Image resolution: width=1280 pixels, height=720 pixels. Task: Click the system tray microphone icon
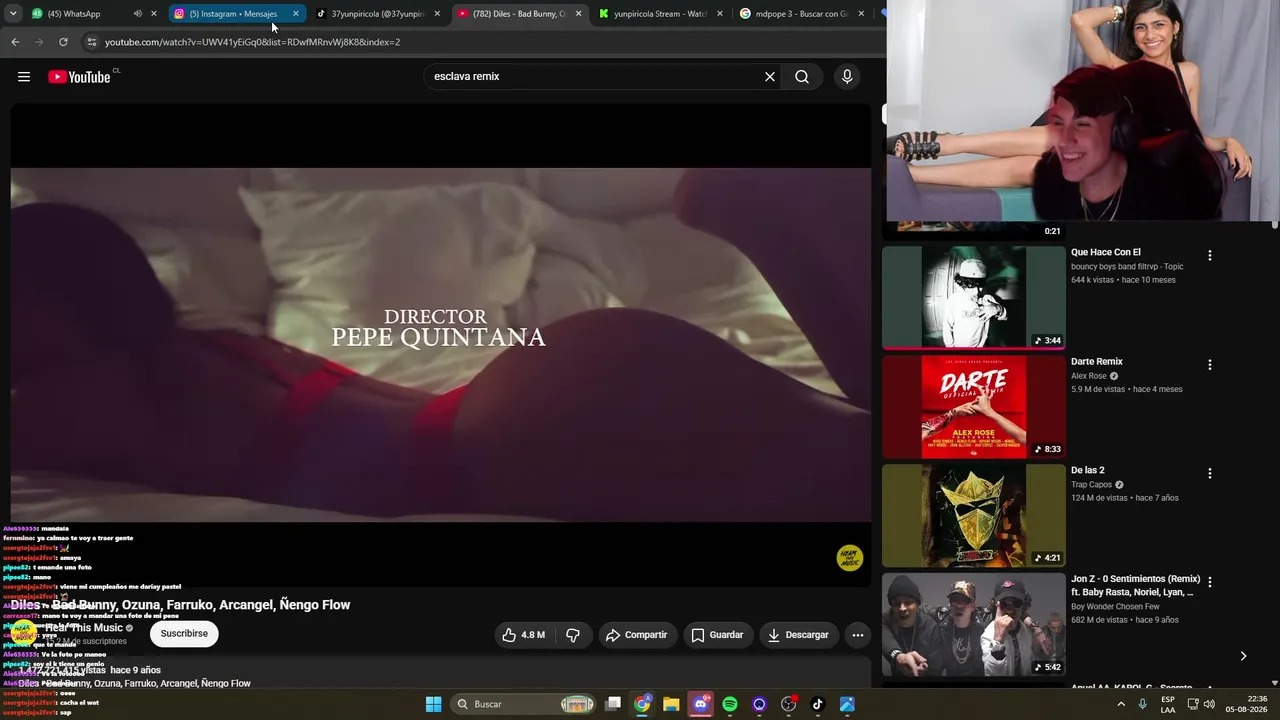[x=1142, y=704]
